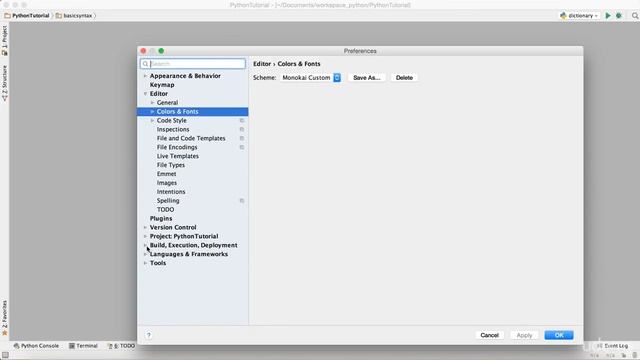Expand the Code Style arrow
The image size is (640, 360).
pyautogui.click(x=152, y=120)
